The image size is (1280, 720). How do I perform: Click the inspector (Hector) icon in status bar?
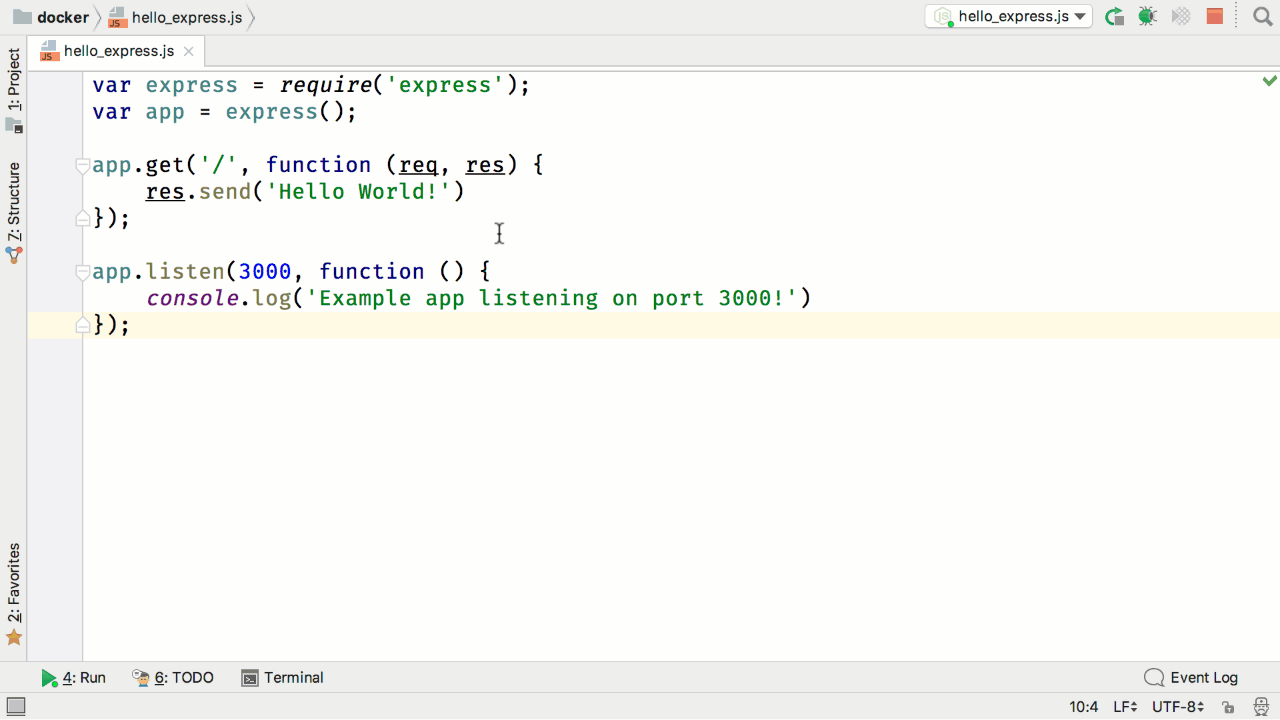coord(1261,707)
